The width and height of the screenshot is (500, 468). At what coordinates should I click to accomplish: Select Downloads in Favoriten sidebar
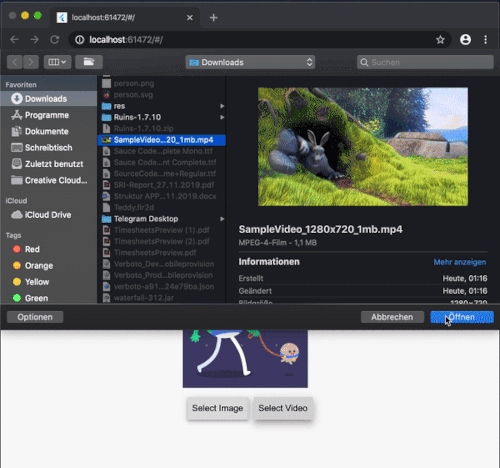click(49, 99)
